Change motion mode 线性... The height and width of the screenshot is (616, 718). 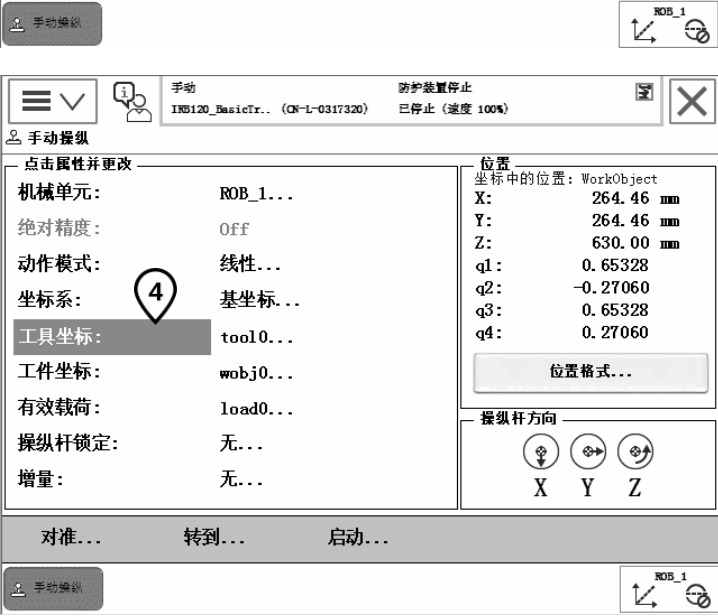coord(250,264)
